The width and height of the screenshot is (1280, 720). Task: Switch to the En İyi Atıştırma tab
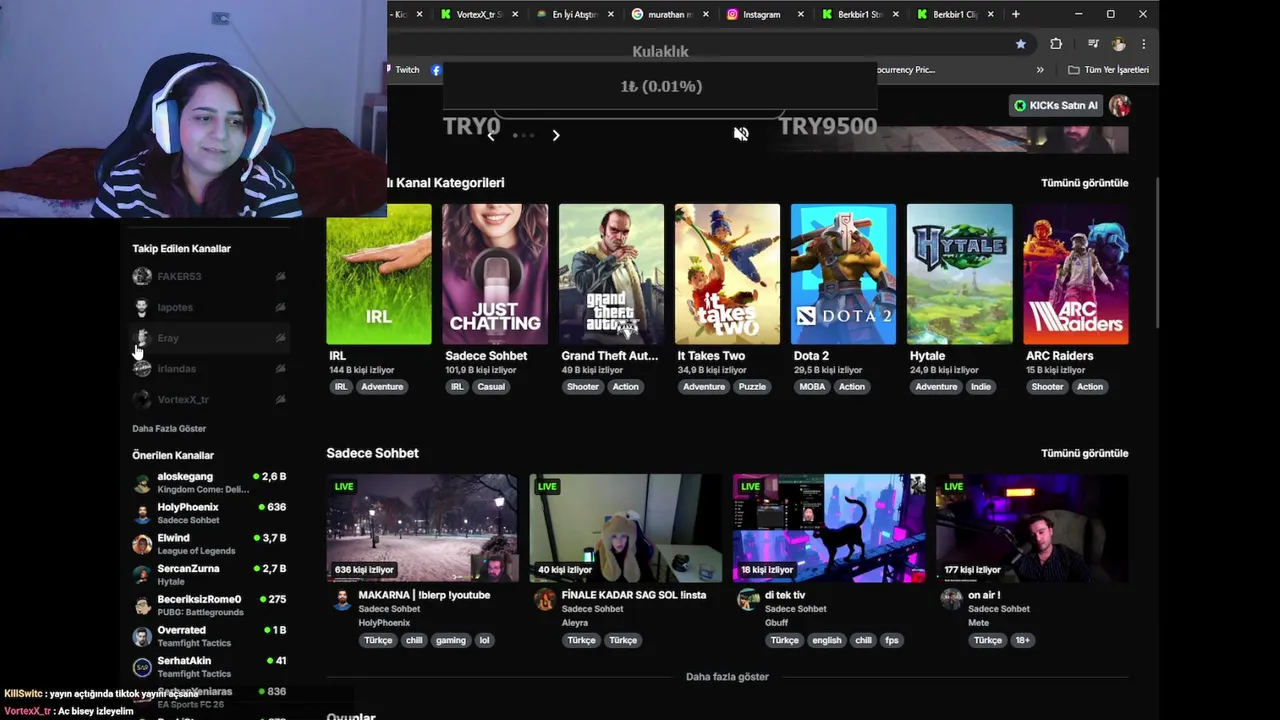(573, 14)
